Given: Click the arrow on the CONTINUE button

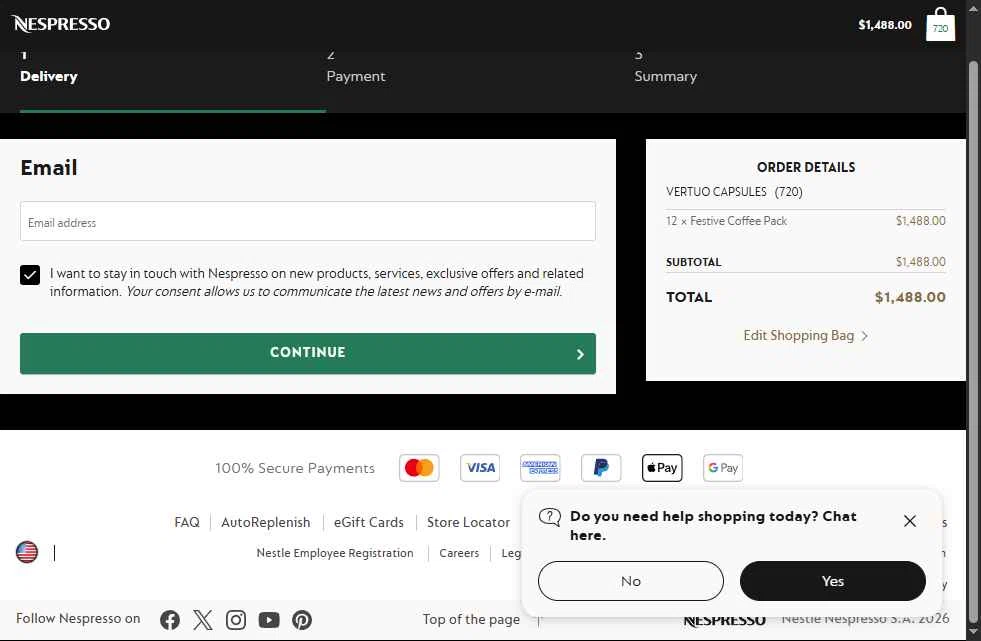Looking at the screenshot, I should (x=580, y=354).
